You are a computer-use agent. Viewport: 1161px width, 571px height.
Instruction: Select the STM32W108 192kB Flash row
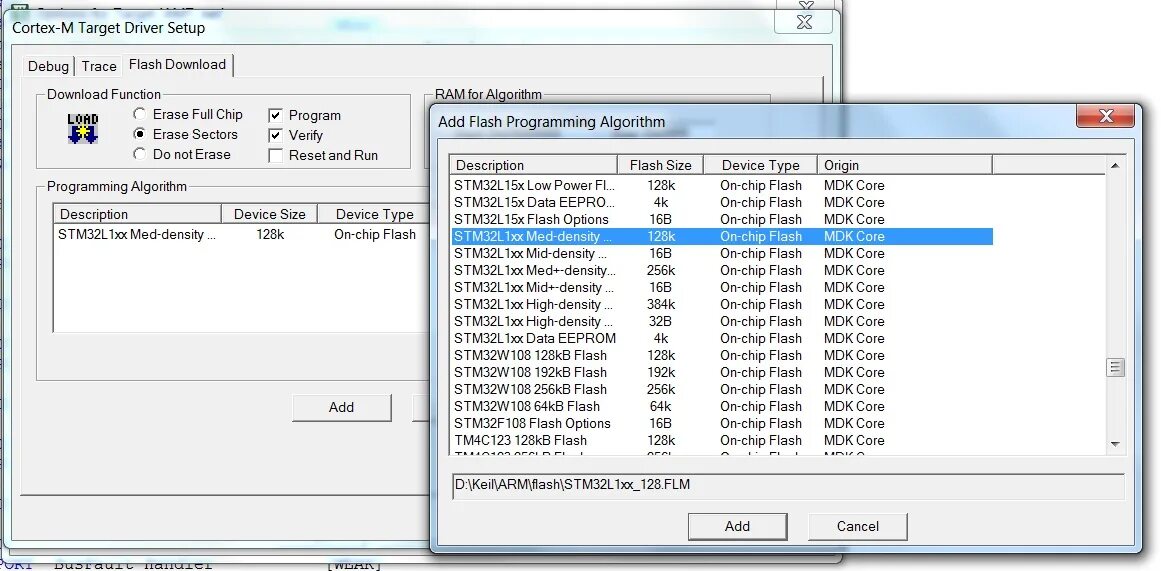[722, 373]
